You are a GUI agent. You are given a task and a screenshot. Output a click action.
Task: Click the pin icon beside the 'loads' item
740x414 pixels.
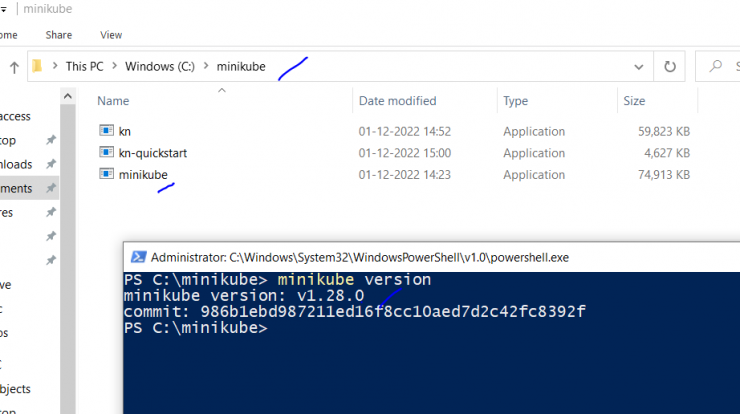pyautogui.click(x=51, y=164)
